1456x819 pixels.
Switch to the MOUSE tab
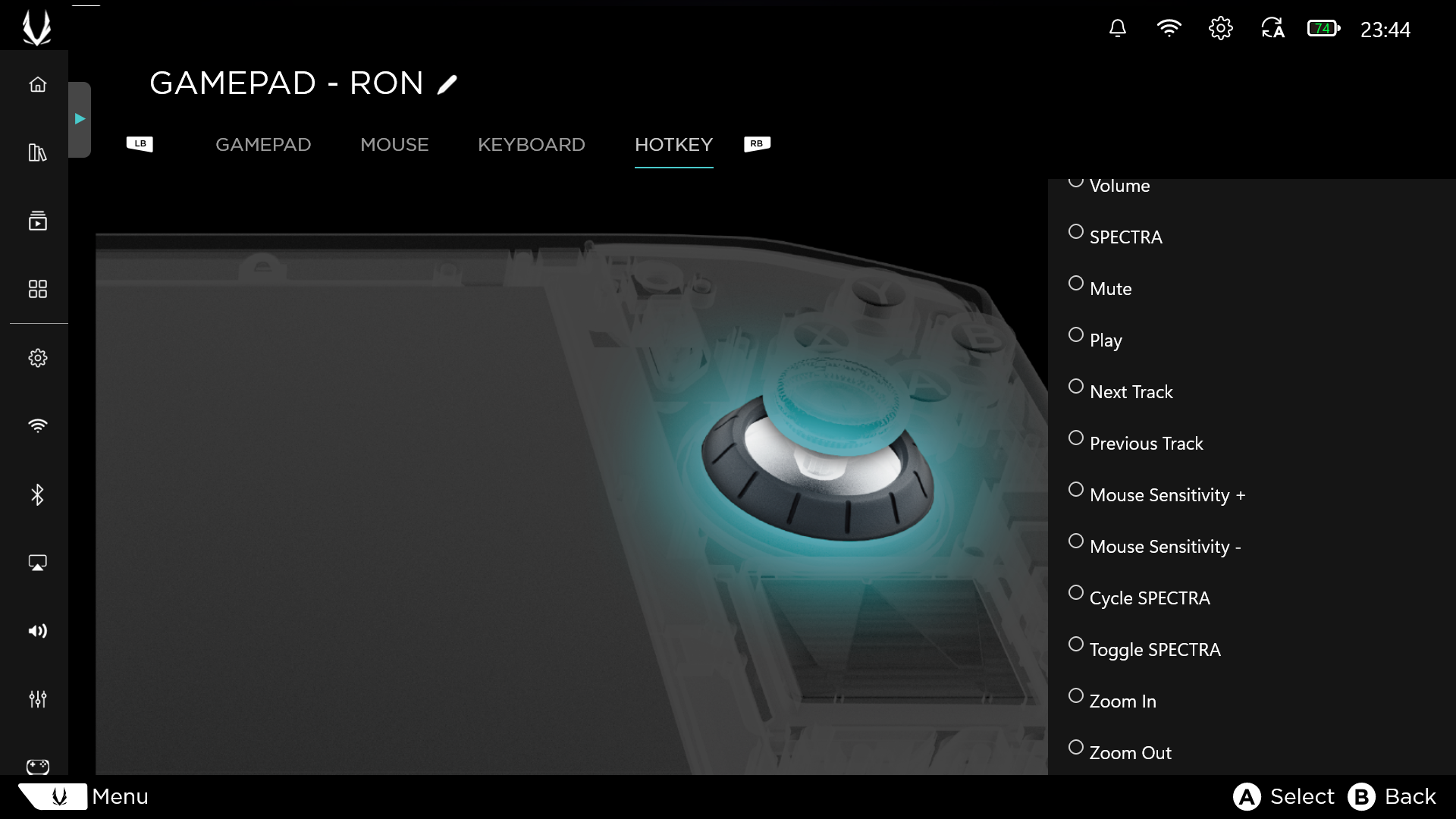point(394,145)
